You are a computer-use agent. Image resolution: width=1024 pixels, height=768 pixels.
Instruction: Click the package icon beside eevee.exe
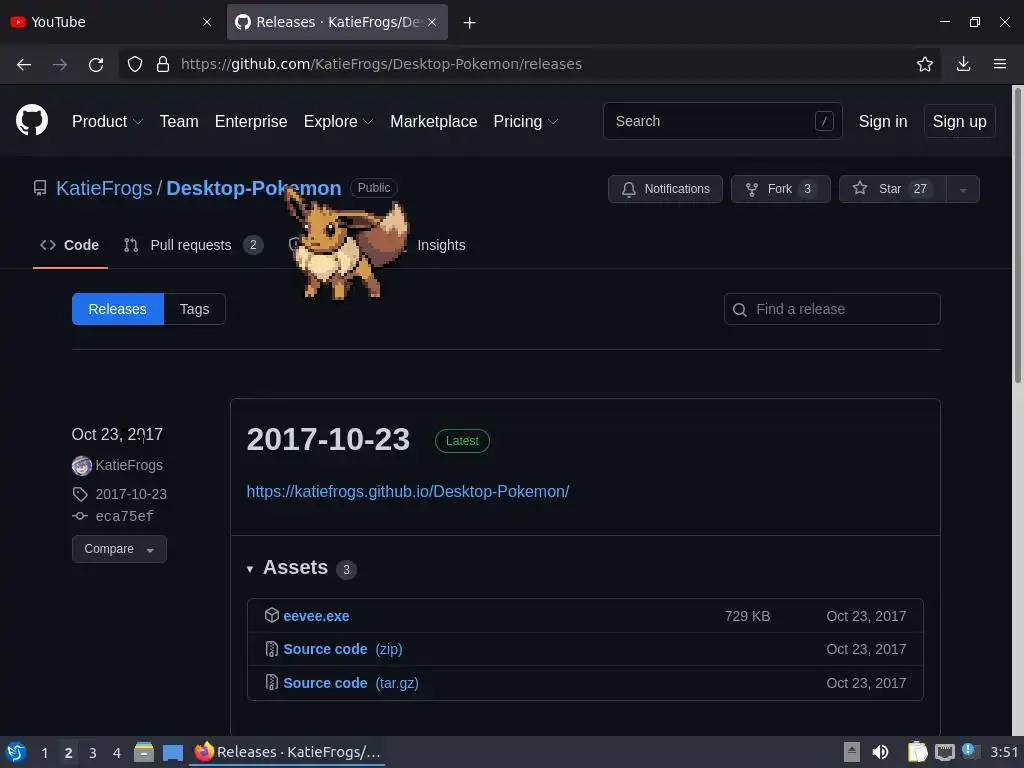coord(272,615)
